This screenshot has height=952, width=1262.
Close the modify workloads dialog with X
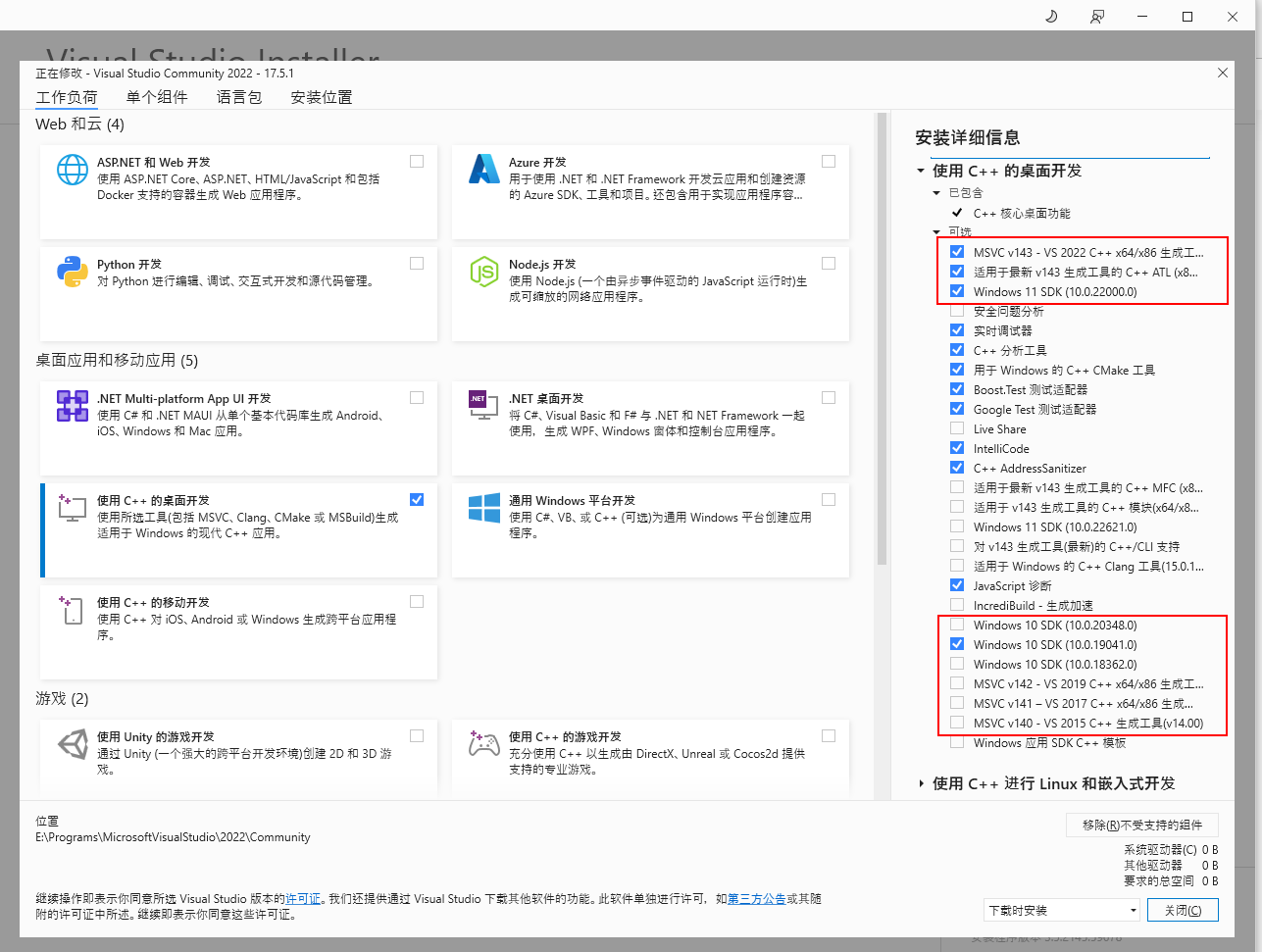[x=1223, y=73]
